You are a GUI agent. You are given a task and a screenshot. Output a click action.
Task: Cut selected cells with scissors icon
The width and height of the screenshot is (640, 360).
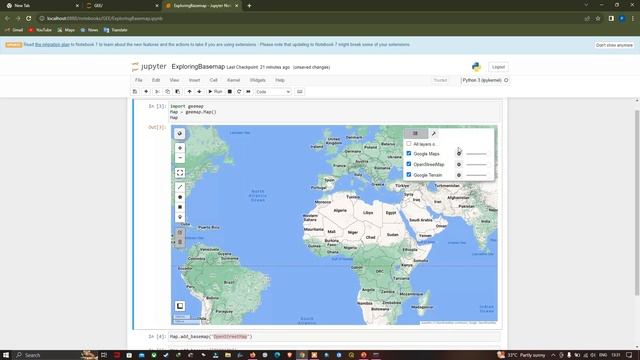click(157, 92)
